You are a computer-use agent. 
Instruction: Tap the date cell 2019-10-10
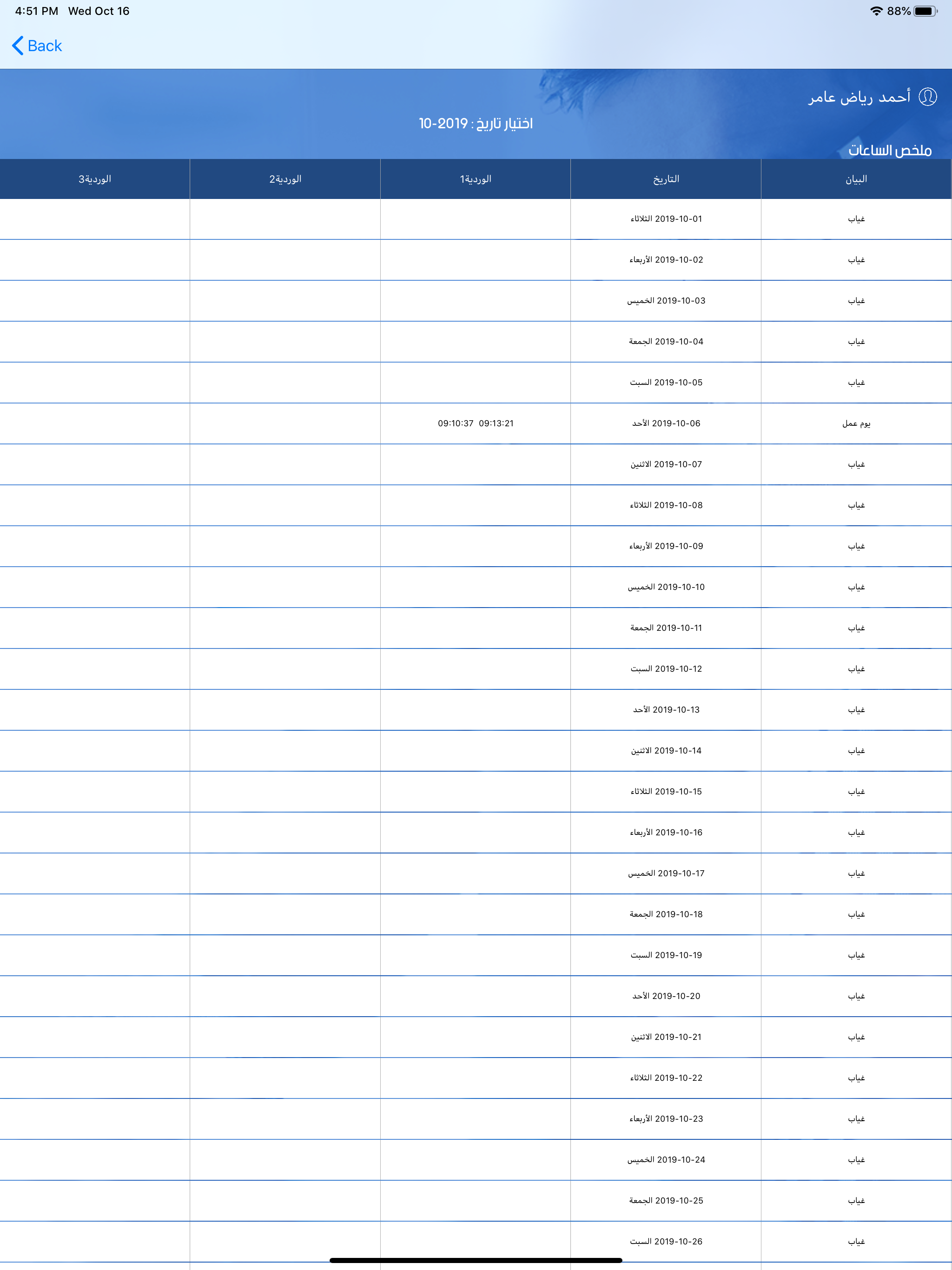coord(666,587)
